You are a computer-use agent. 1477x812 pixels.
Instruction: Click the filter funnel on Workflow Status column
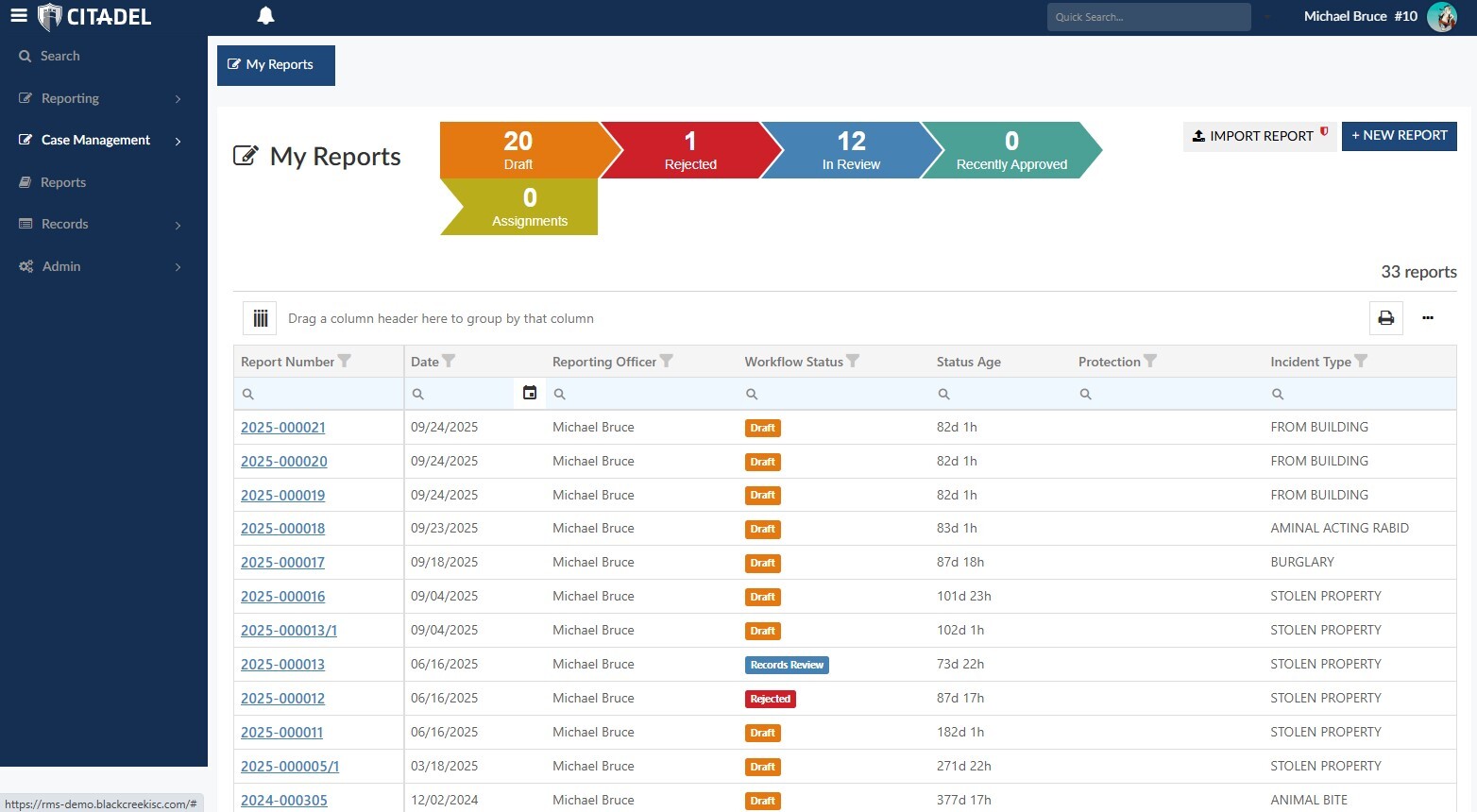pyautogui.click(x=853, y=361)
